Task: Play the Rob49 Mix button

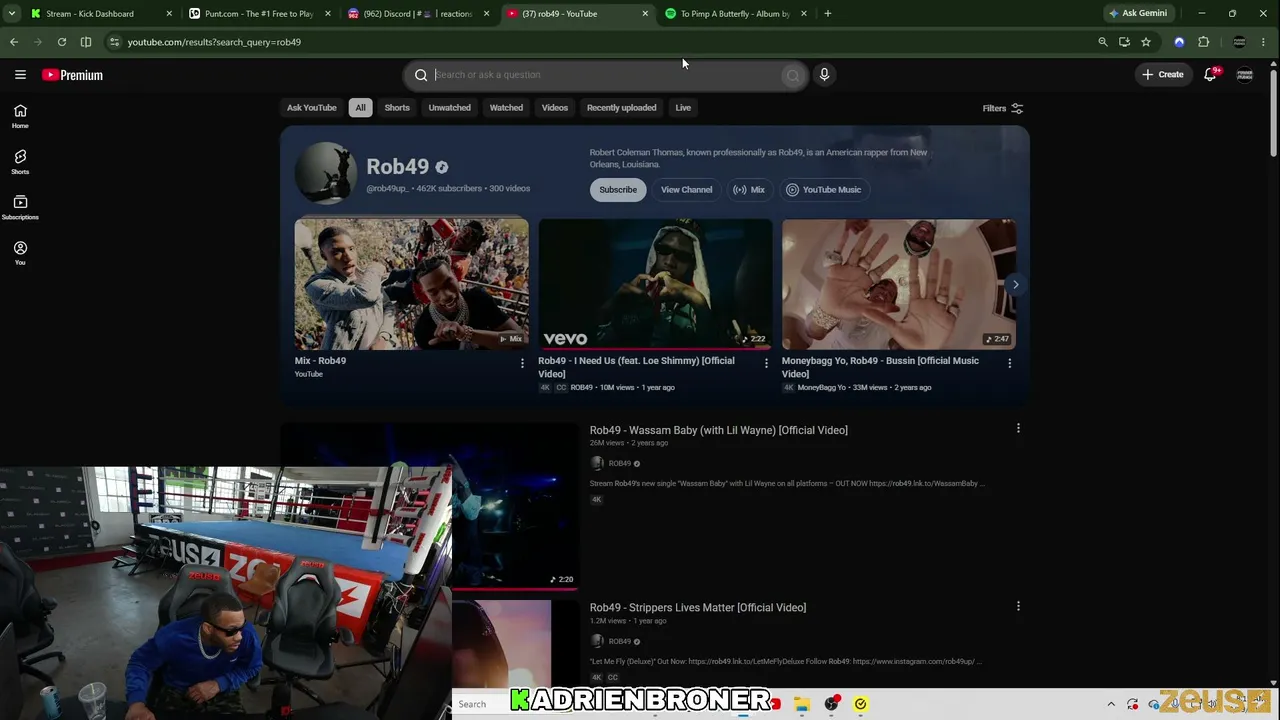Action: tap(749, 190)
